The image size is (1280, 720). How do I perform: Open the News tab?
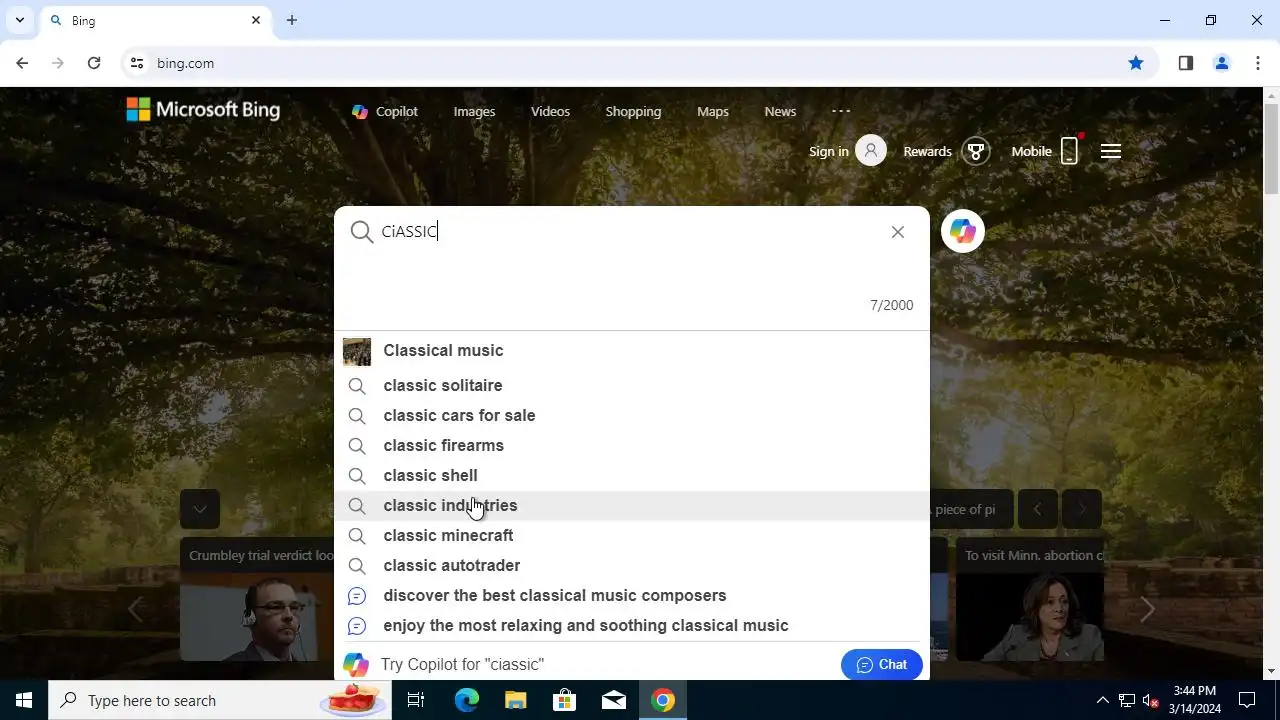780,111
